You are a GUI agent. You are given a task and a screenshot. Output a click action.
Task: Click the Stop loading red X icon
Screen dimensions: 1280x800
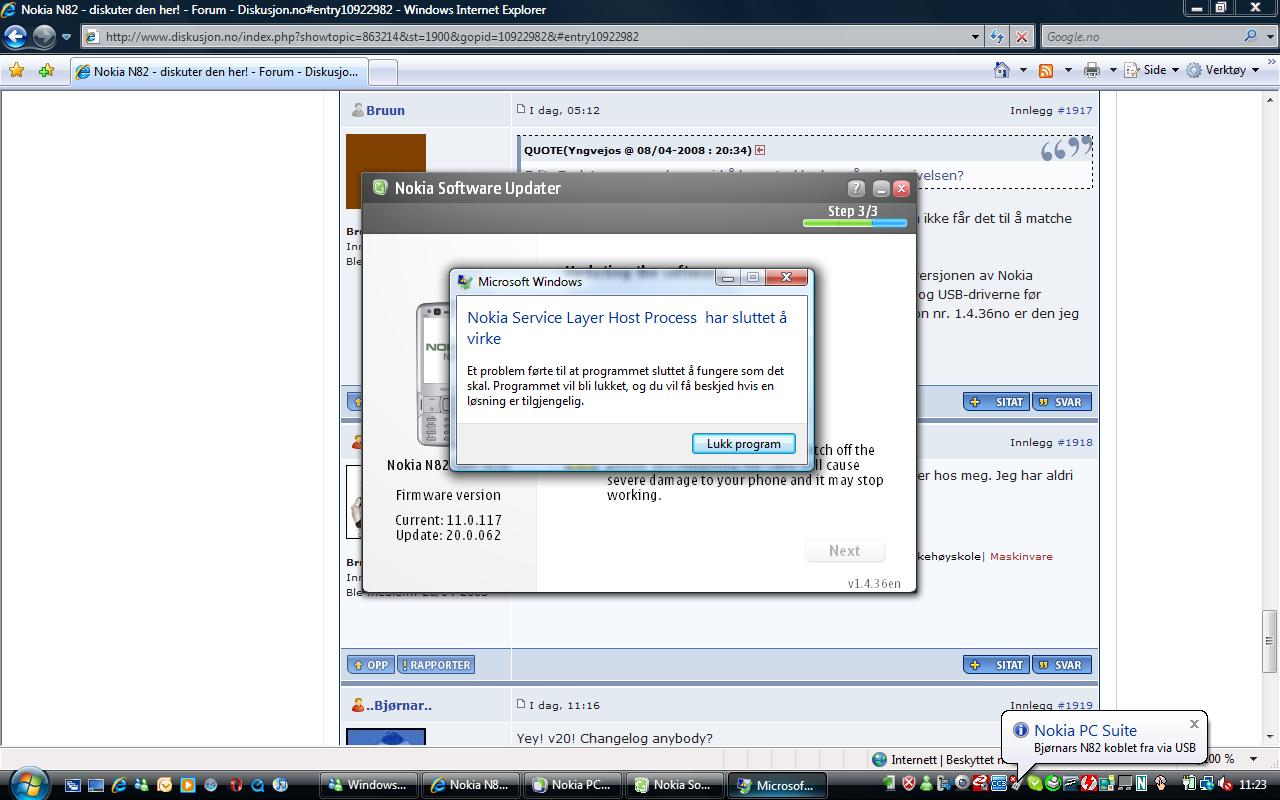coord(1021,37)
